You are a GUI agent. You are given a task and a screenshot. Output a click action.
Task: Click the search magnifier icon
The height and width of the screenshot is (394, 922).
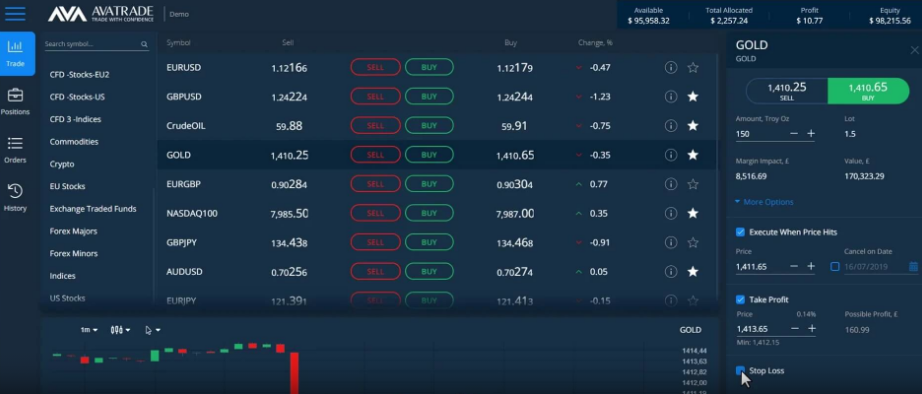[144, 44]
